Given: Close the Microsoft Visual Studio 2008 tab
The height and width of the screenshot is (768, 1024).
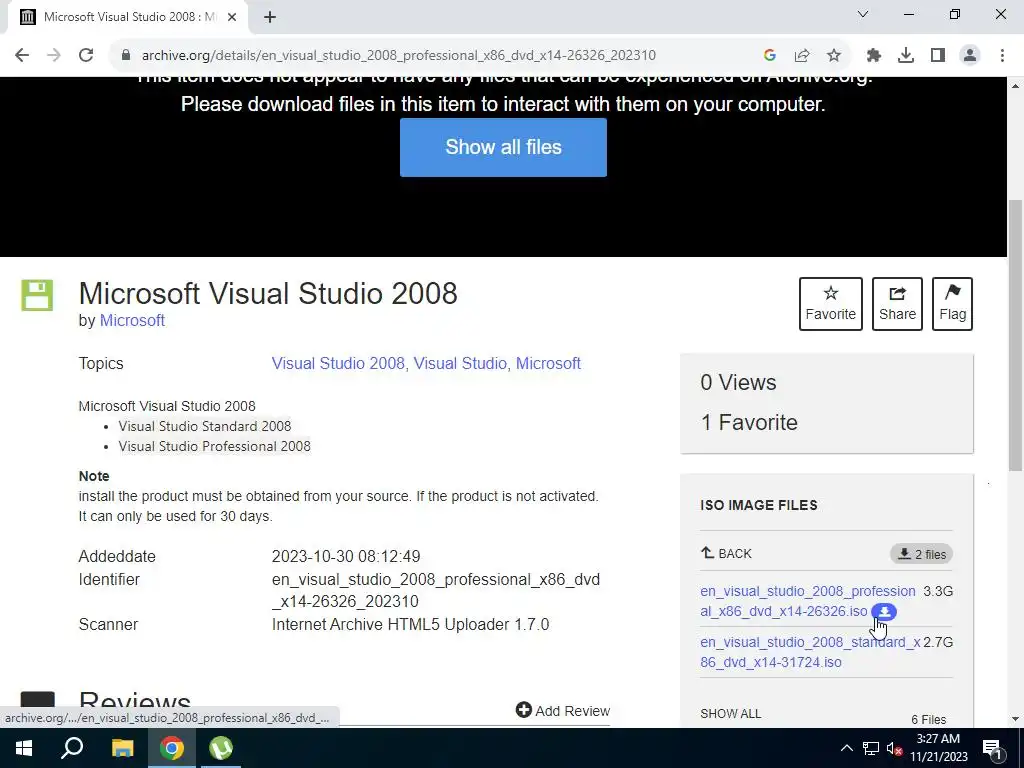Looking at the screenshot, I should (x=232, y=17).
